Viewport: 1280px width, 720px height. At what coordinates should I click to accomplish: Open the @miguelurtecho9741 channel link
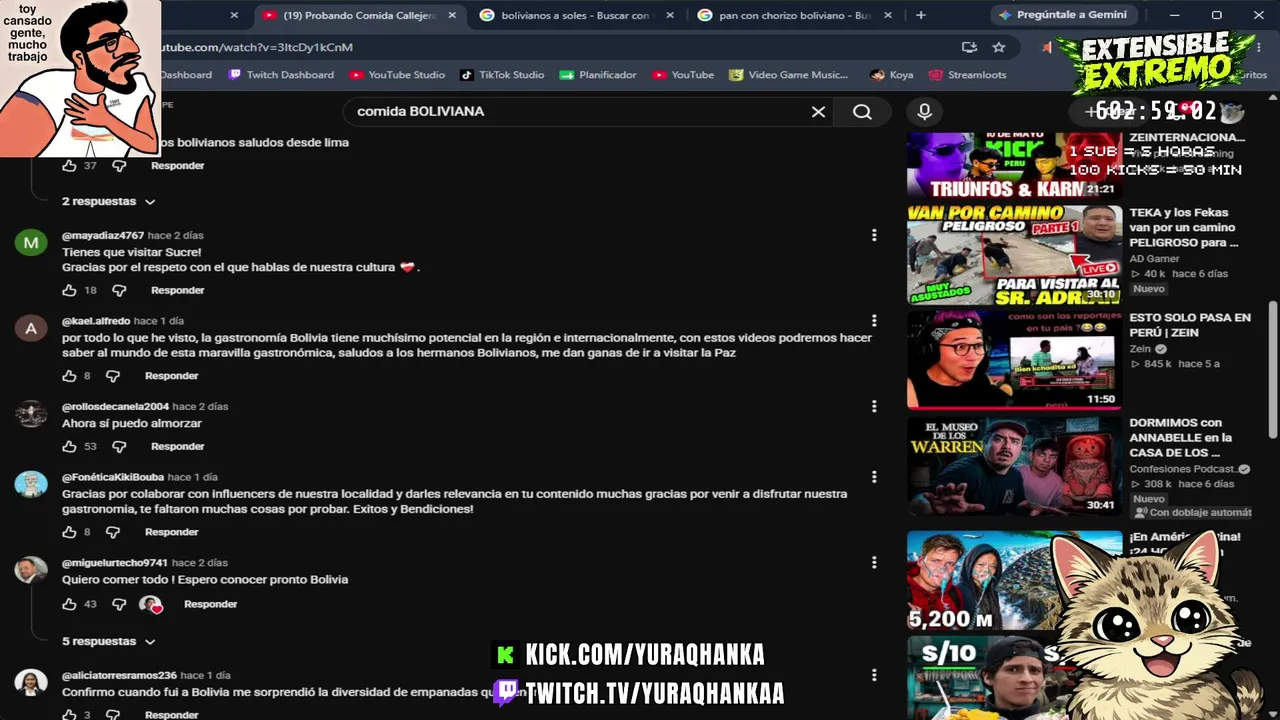[x=115, y=563]
